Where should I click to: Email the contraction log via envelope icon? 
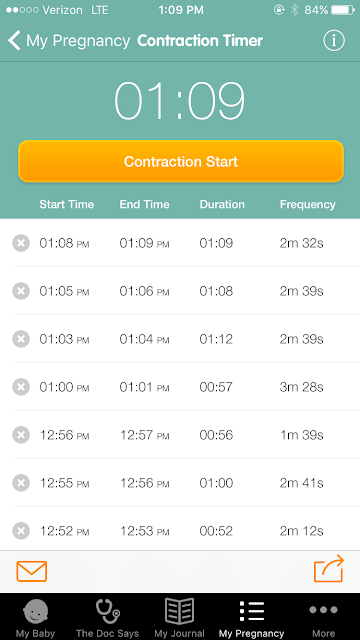(32, 571)
